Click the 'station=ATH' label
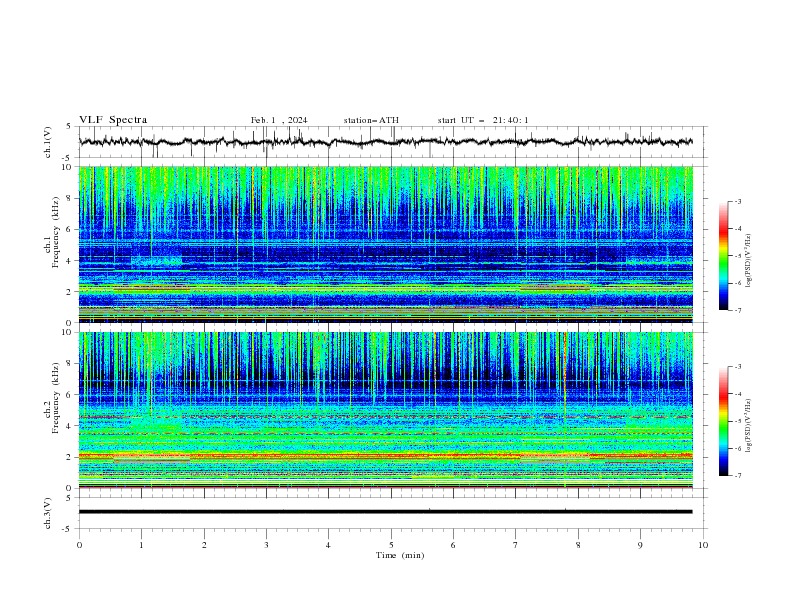The image size is (792, 612). [371, 120]
